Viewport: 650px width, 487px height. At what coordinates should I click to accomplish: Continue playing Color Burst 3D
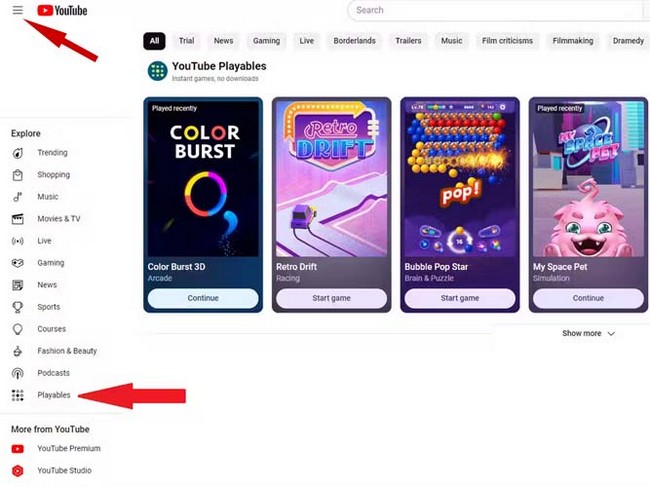(203, 298)
